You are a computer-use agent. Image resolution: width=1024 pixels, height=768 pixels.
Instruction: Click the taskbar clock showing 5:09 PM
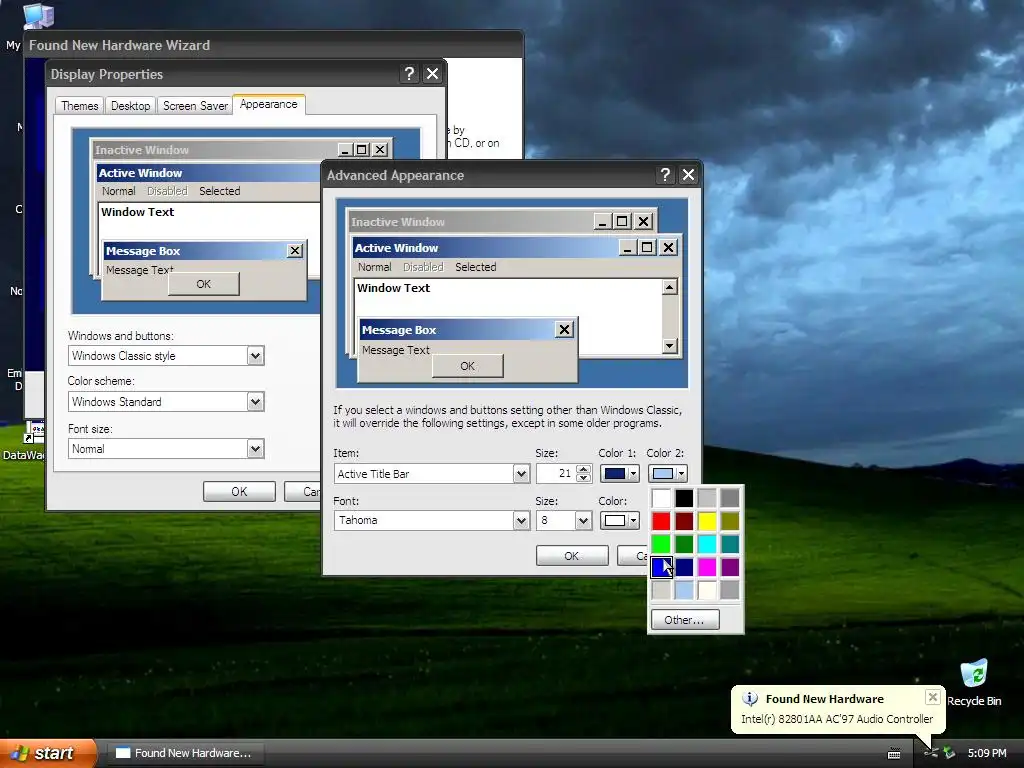(x=987, y=753)
